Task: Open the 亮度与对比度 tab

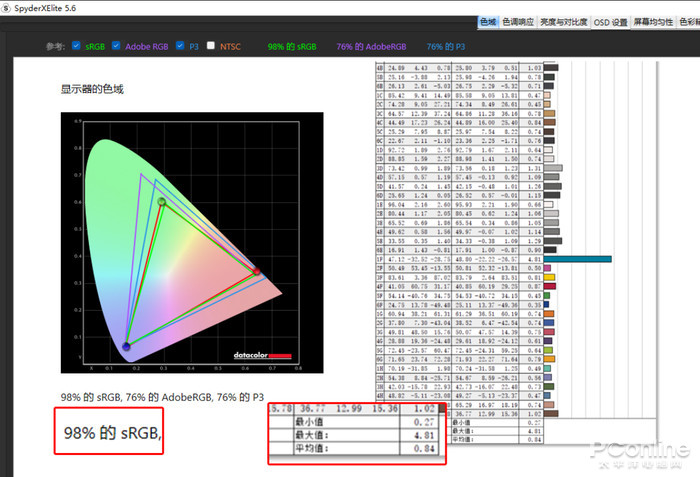Action: point(564,22)
